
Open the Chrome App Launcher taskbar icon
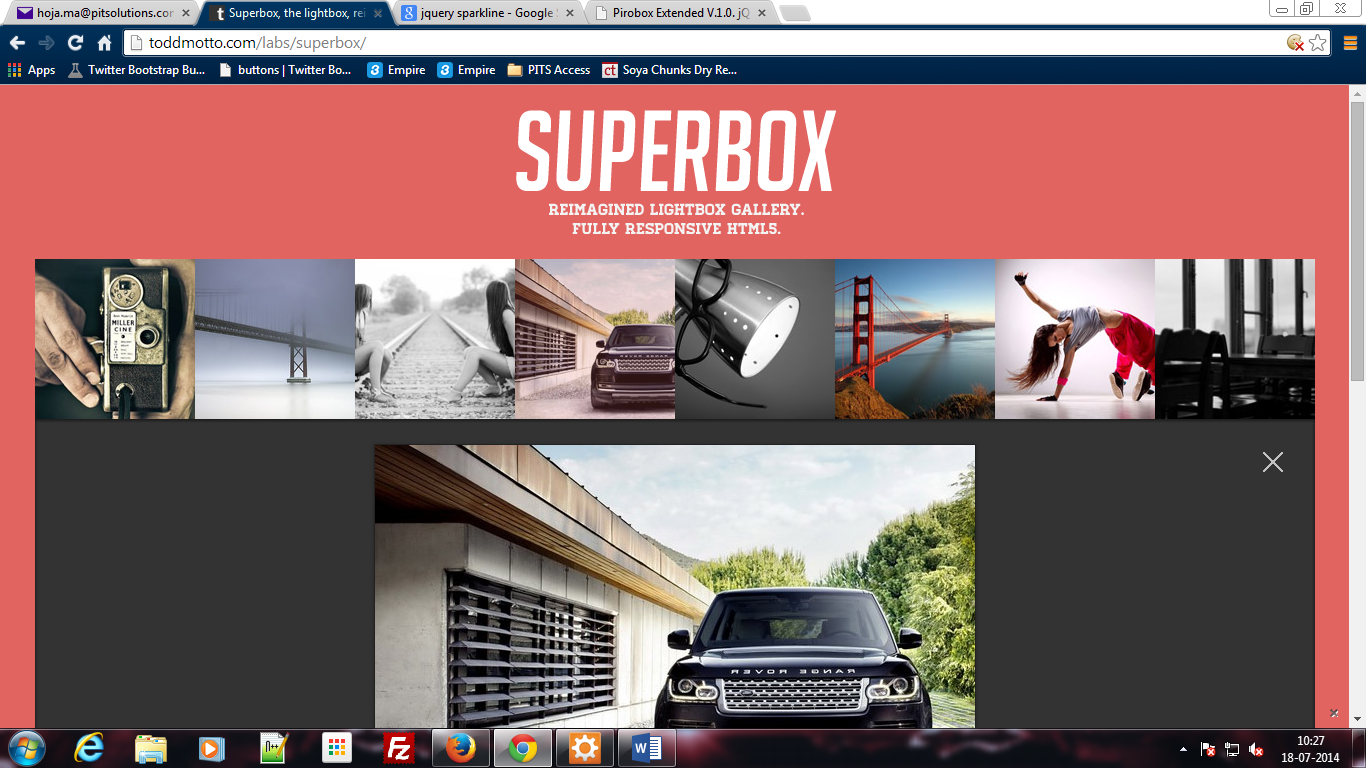337,748
